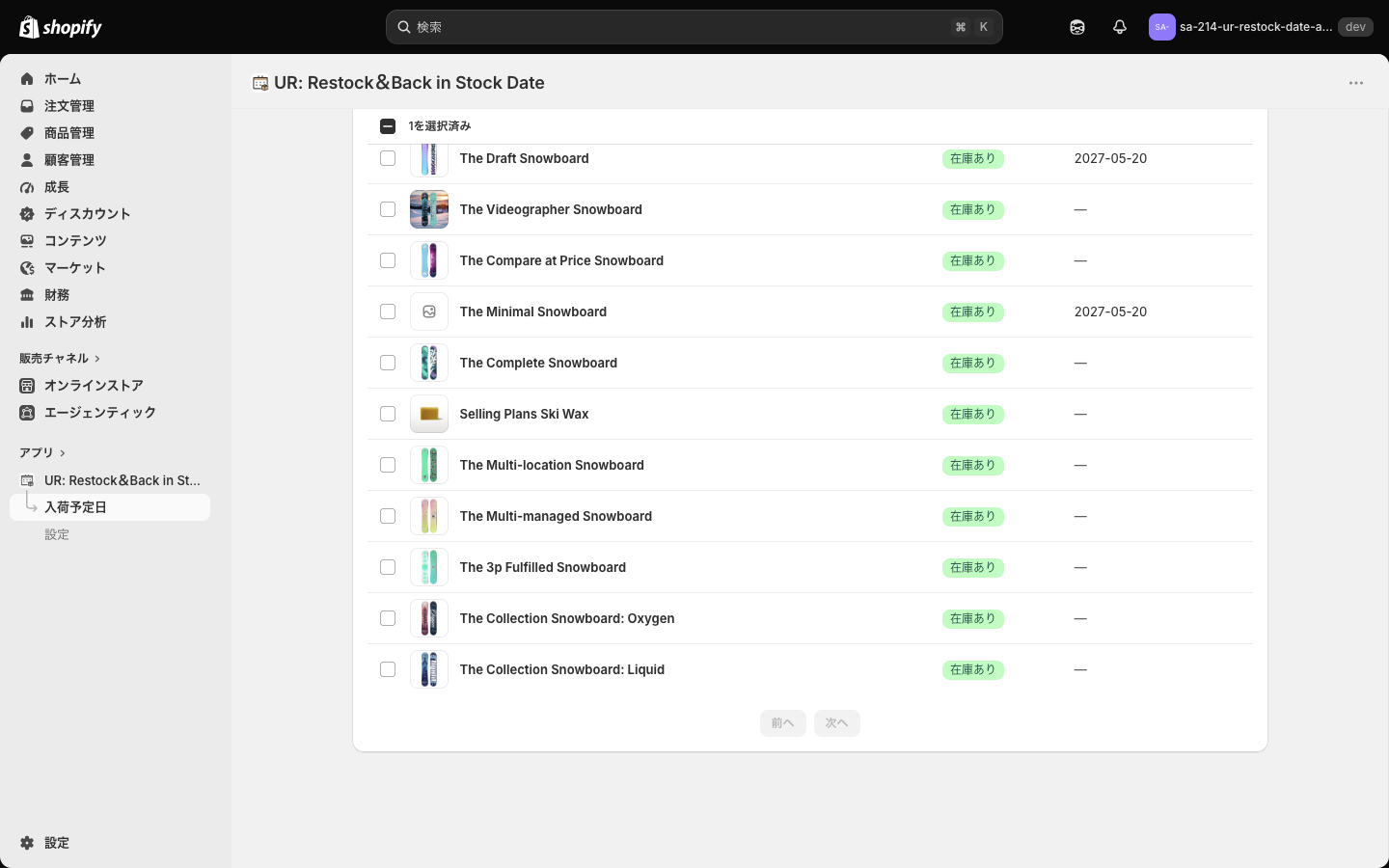The image size is (1389, 868).
Task: Click the 財務 finance icon
Action: click(x=27, y=295)
